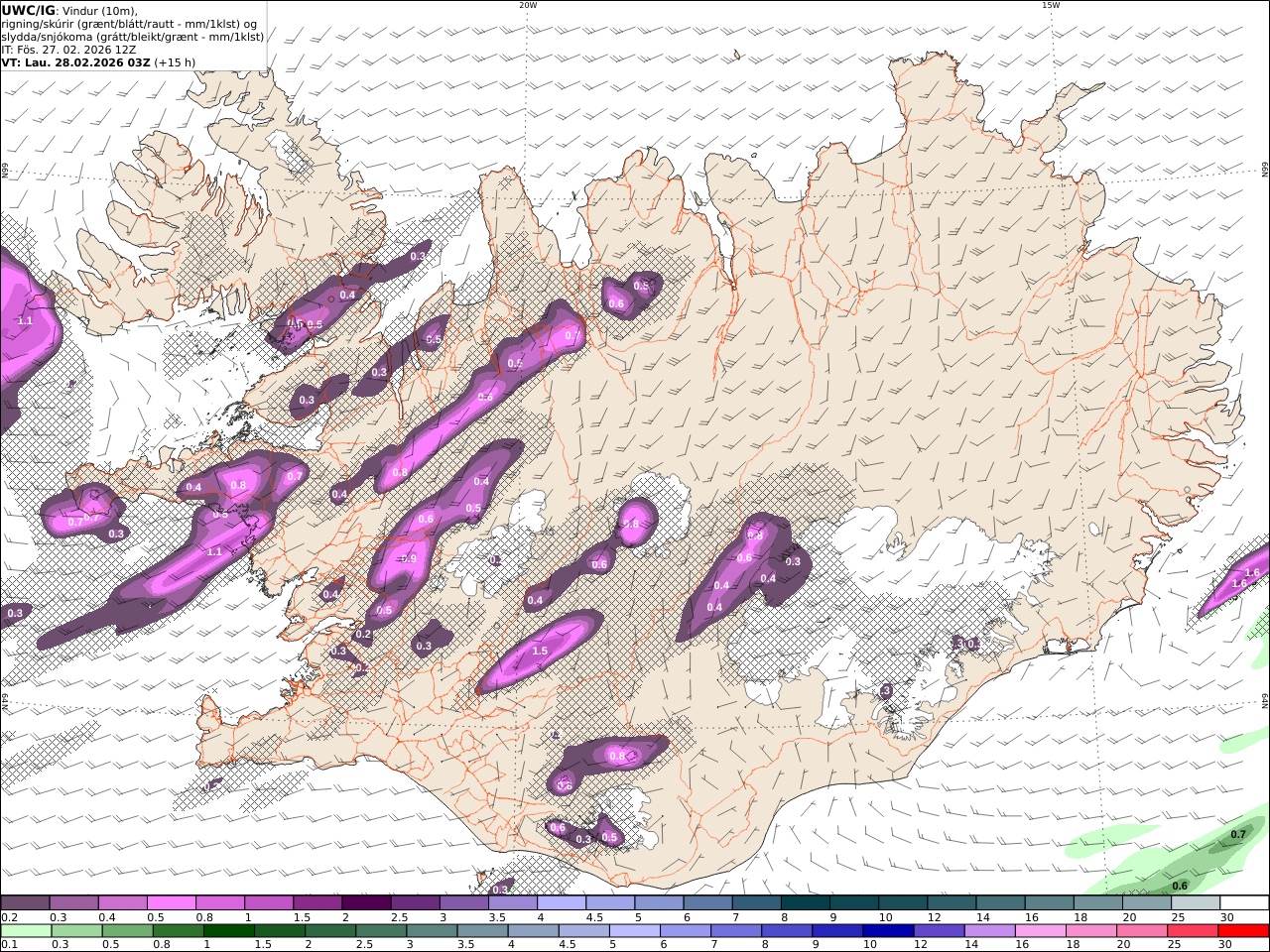Click the '1.5' snow value label on the map
This screenshot has height=952, width=1270.
[540, 652]
